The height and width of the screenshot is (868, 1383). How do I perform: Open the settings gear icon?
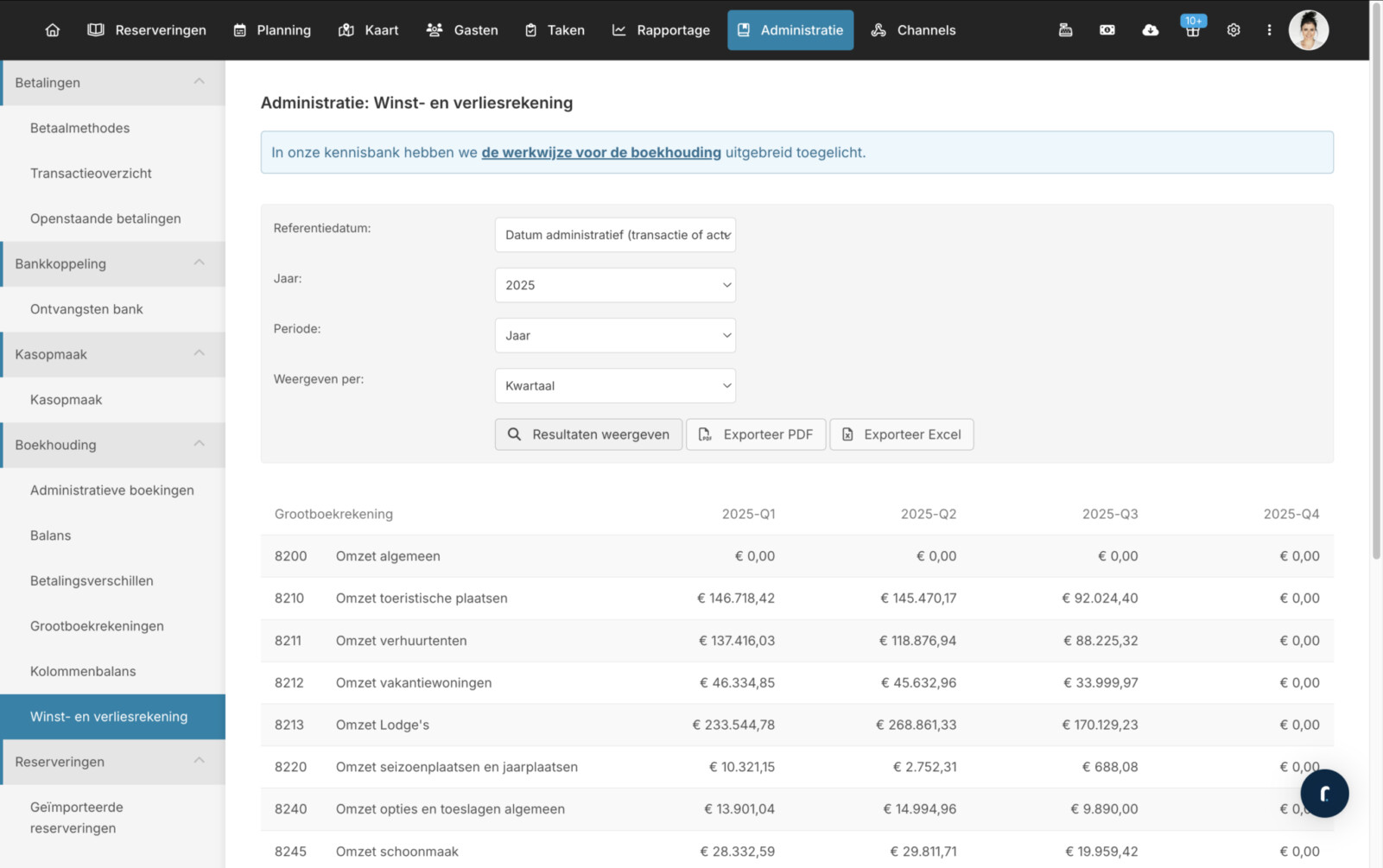(1234, 30)
